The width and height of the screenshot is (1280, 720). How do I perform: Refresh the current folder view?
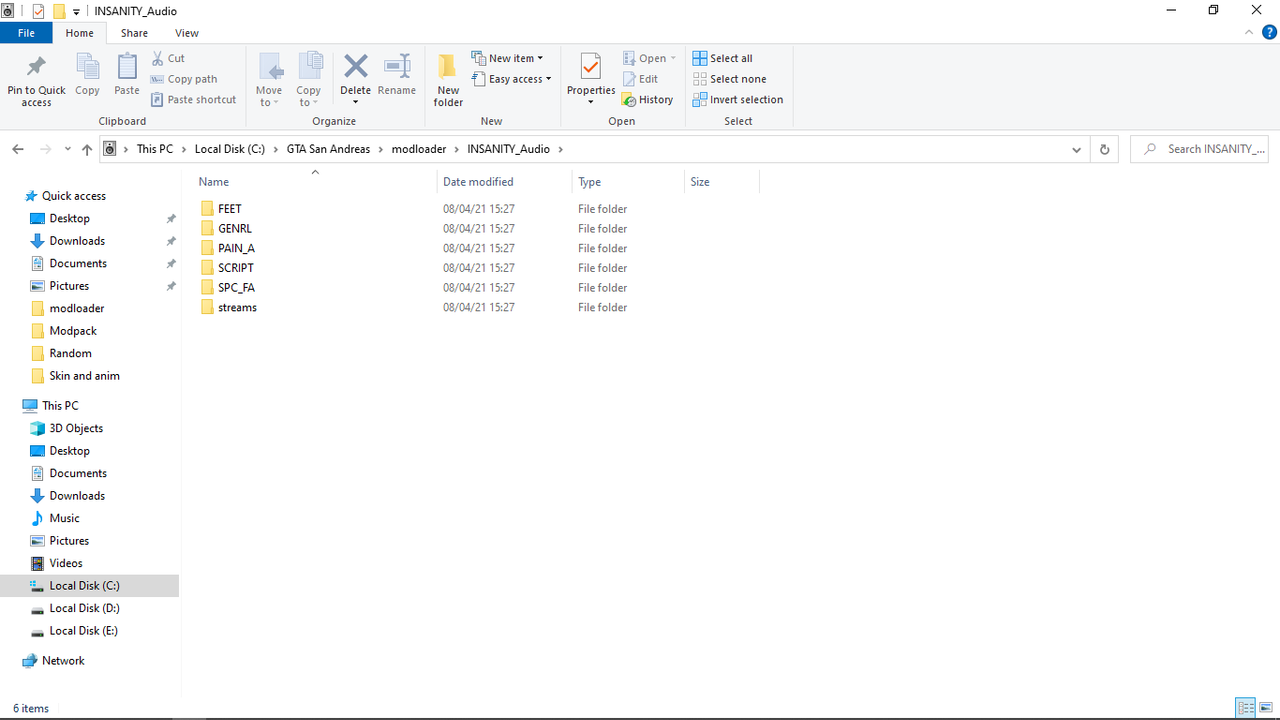pos(1104,149)
